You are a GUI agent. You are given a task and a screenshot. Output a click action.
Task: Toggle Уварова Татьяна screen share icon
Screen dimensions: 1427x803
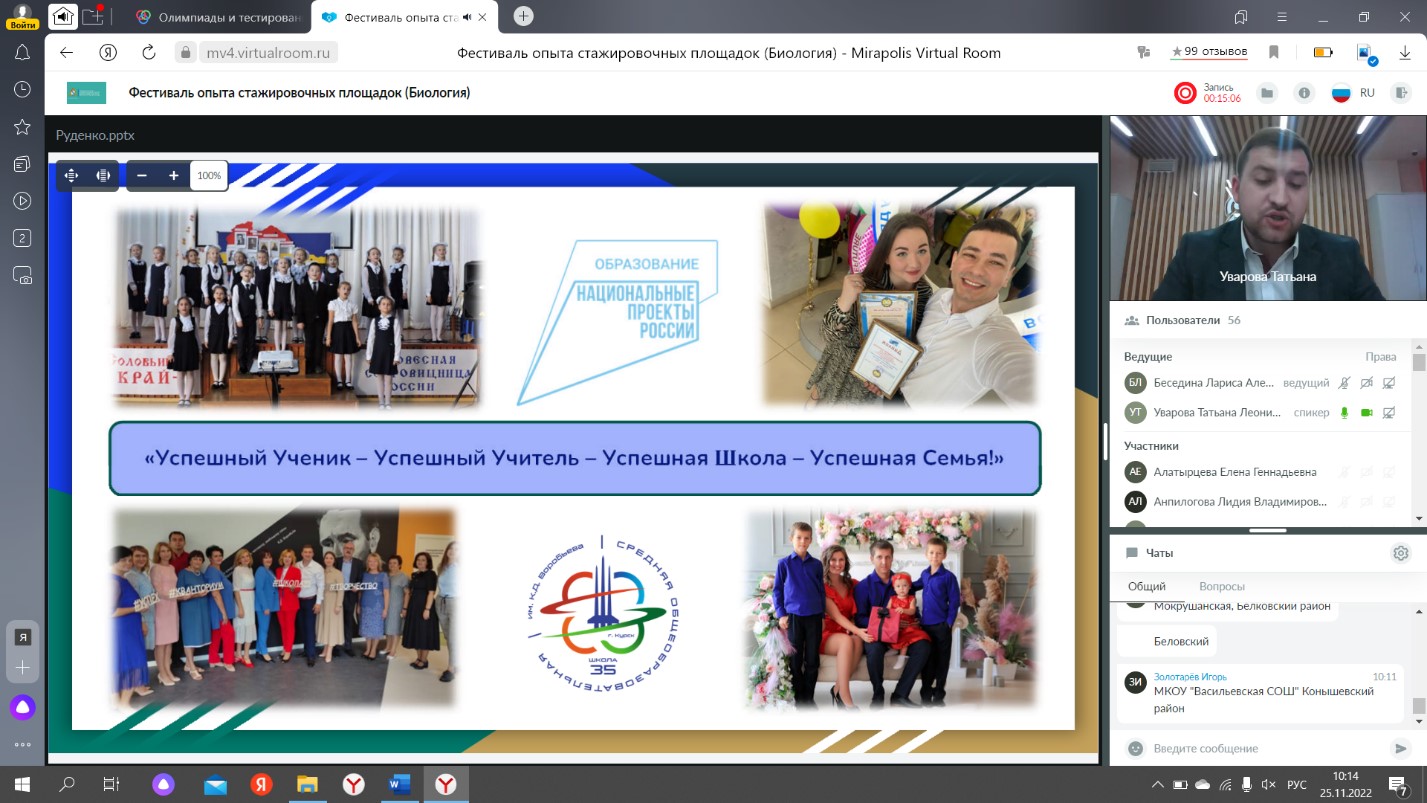[x=1389, y=412]
